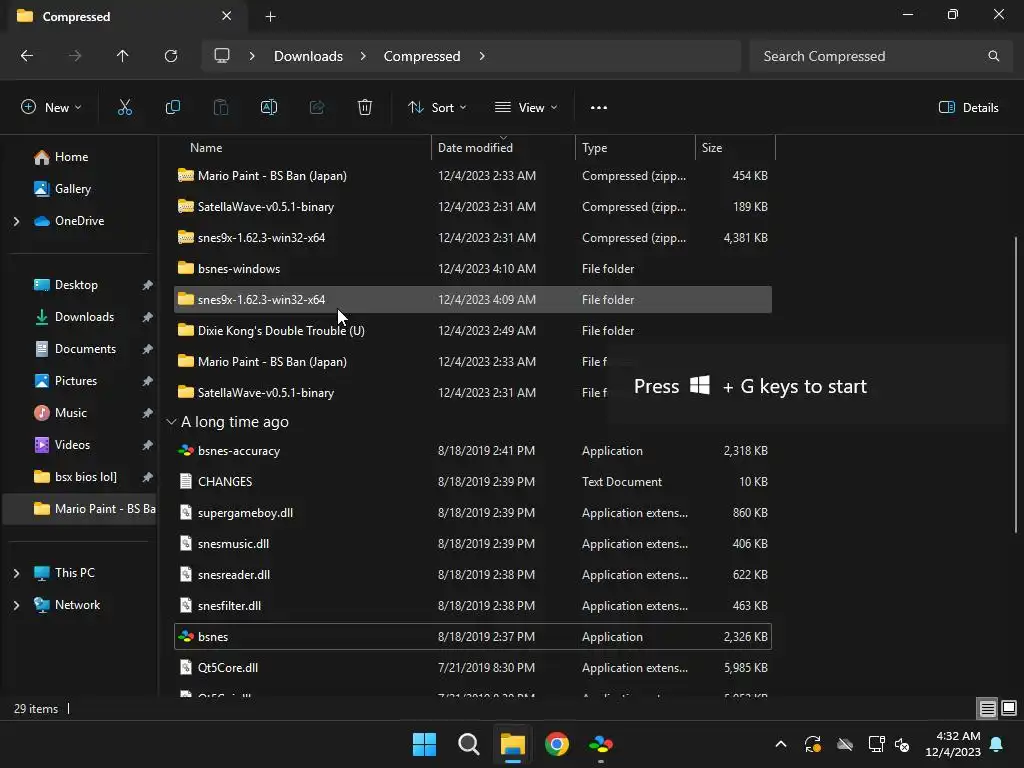The width and height of the screenshot is (1024, 768).
Task: Click the Copy toolbar icon
Action: (x=173, y=108)
